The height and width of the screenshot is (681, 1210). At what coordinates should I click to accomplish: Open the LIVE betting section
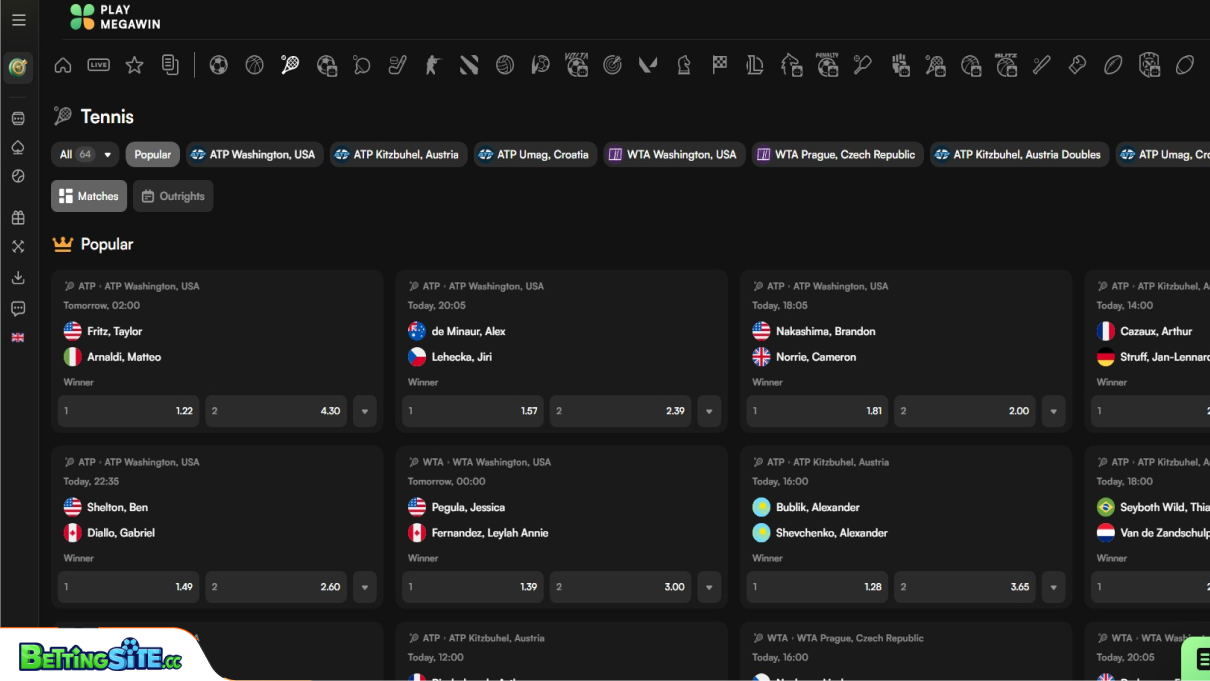98,66
